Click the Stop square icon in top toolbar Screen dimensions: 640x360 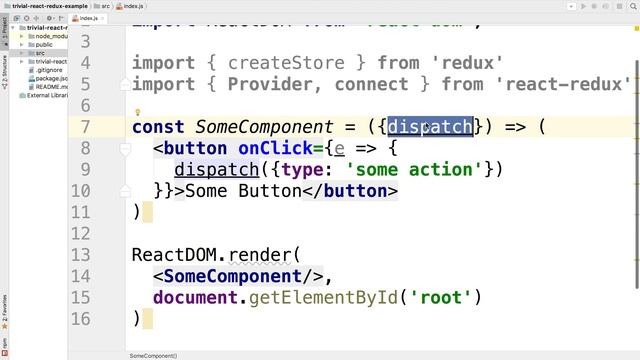(620, 6)
